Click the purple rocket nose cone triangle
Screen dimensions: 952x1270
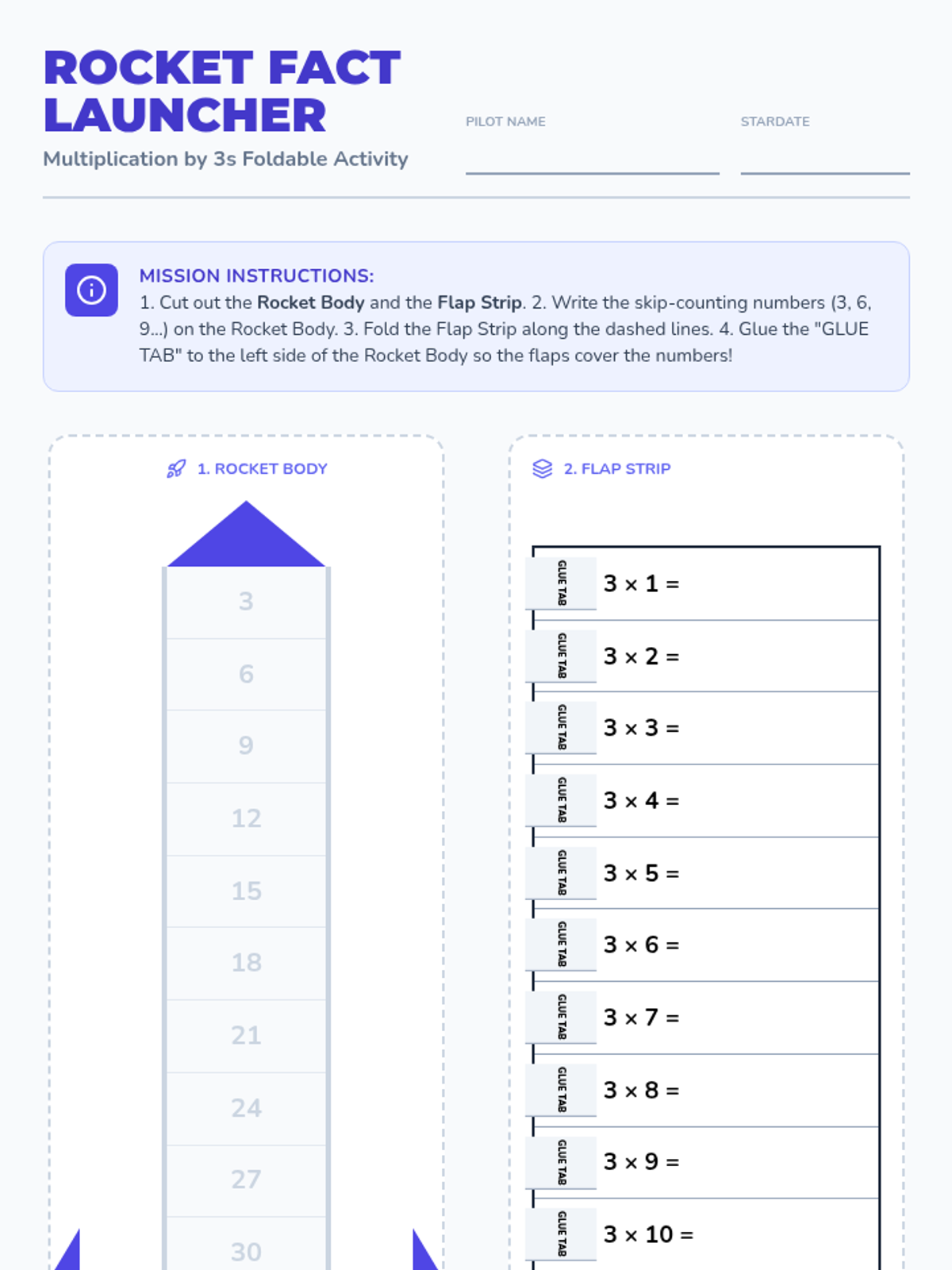pos(246,533)
